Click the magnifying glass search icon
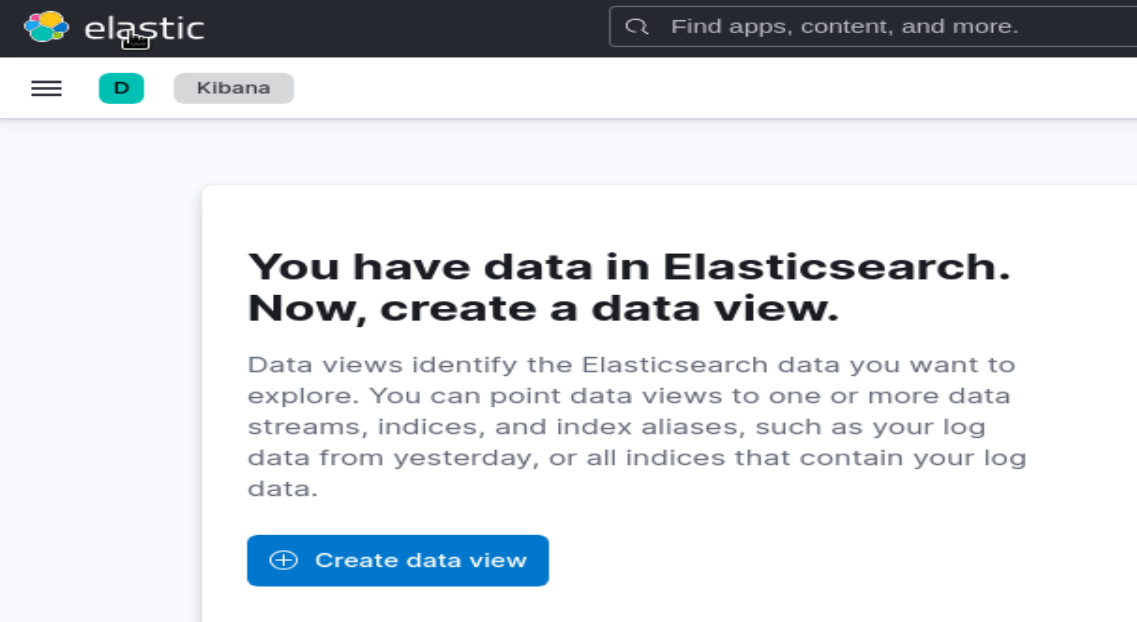The width and height of the screenshot is (1137, 622). click(637, 27)
